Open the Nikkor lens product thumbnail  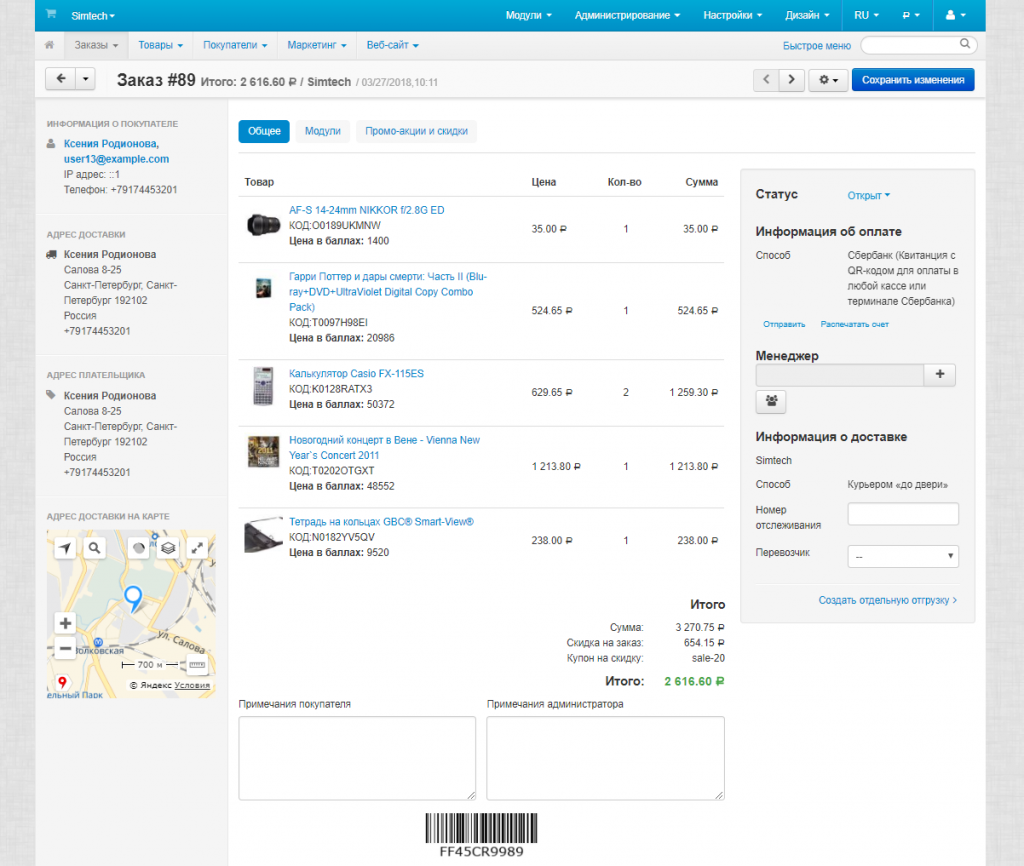click(x=263, y=225)
